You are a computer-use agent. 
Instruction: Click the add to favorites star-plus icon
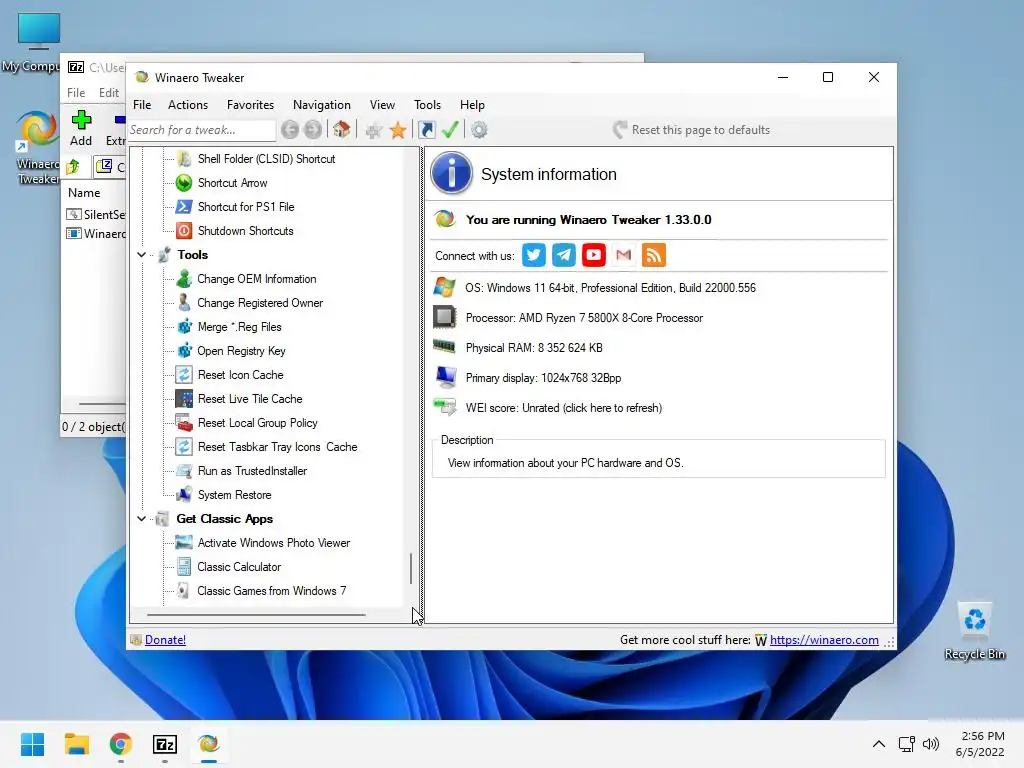click(374, 130)
